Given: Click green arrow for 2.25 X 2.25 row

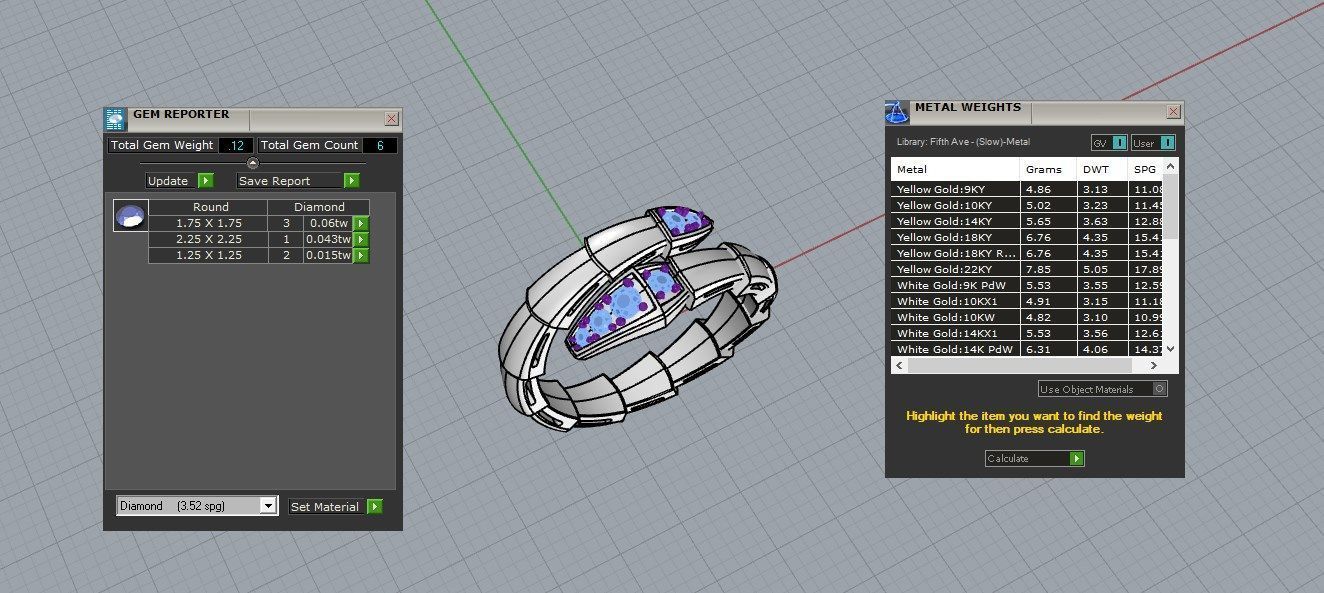Looking at the screenshot, I should point(361,240).
